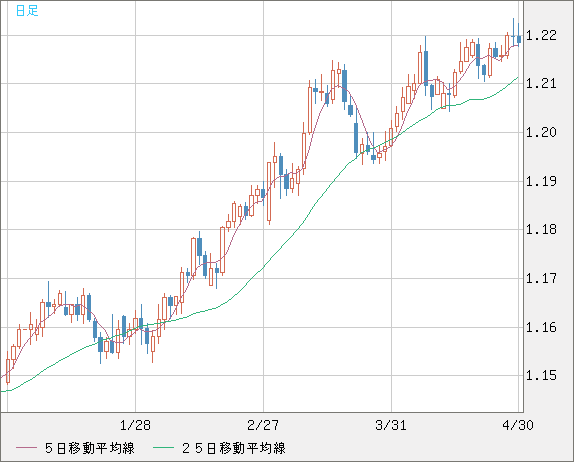Screen dimensions: 574x462
Task: Click the purple 5-day average legend line
Action: coord(26,448)
